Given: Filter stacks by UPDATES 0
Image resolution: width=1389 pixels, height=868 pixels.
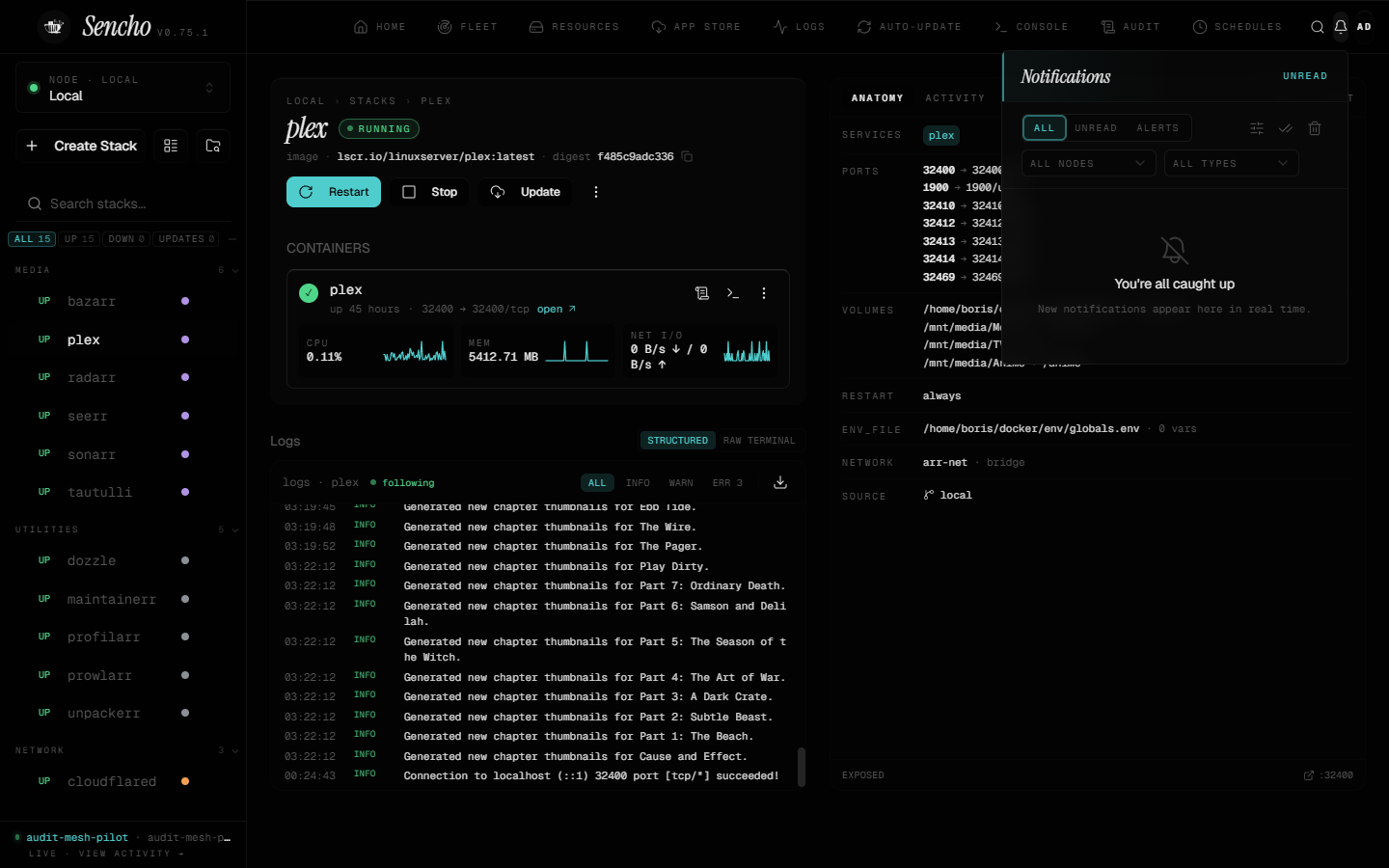Looking at the screenshot, I should click(186, 239).
